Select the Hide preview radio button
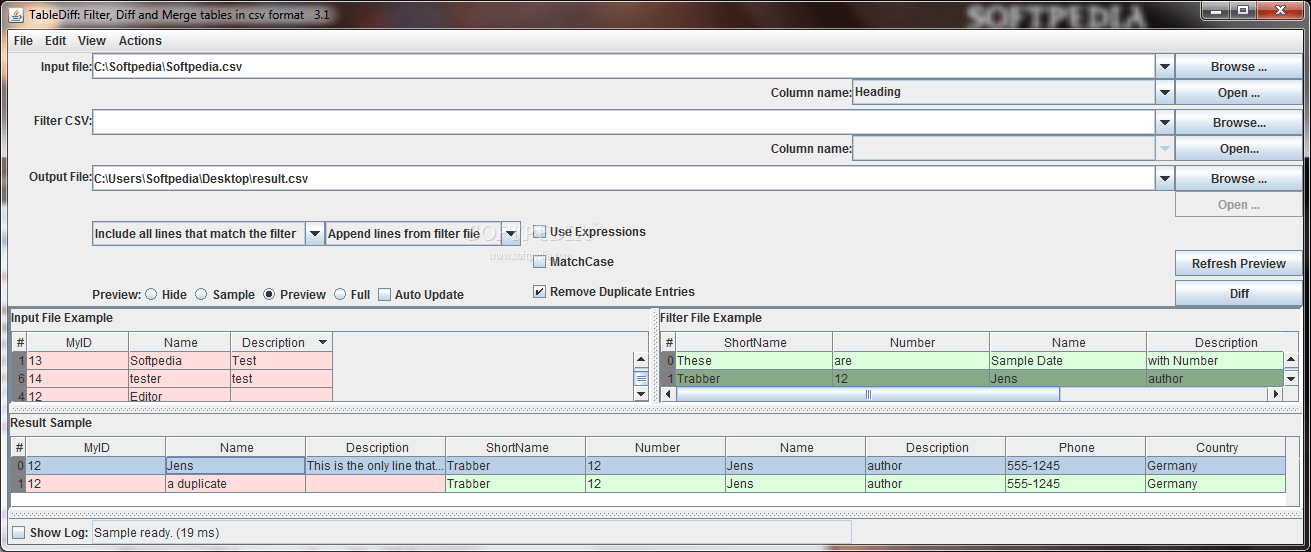The height and width of the screenshot is (552, 1311). coord(151,295)
